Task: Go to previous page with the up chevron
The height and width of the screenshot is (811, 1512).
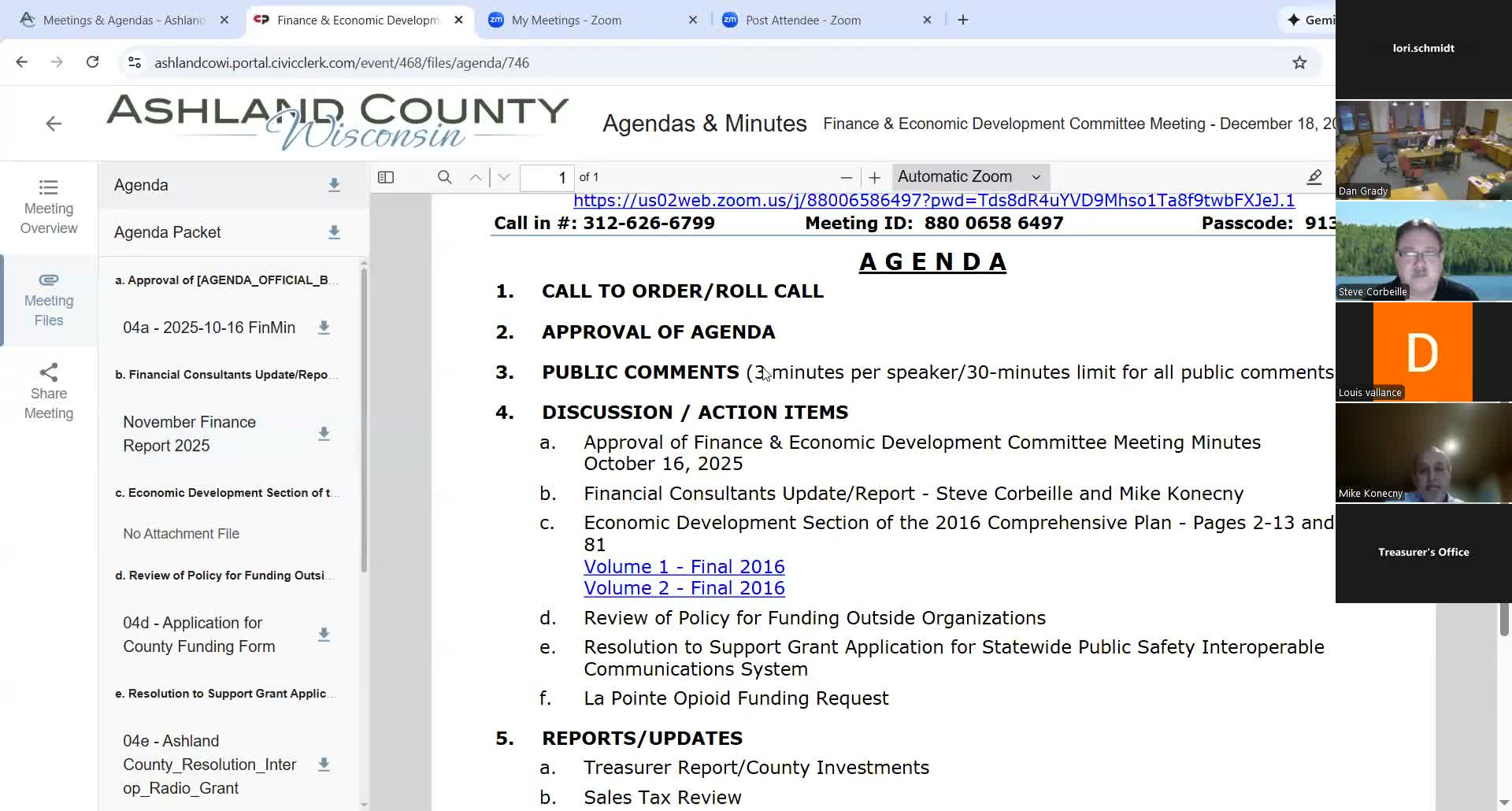Action: (475, 177)
